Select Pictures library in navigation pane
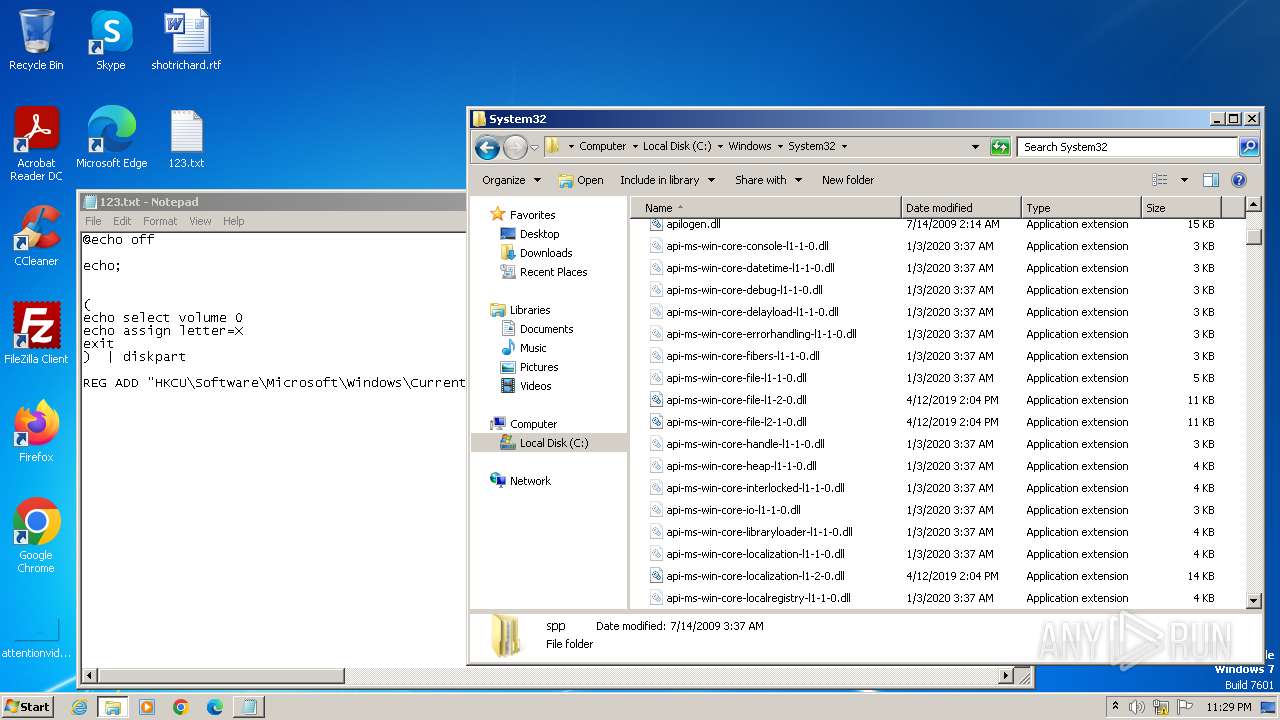 [x=539, y=367]
